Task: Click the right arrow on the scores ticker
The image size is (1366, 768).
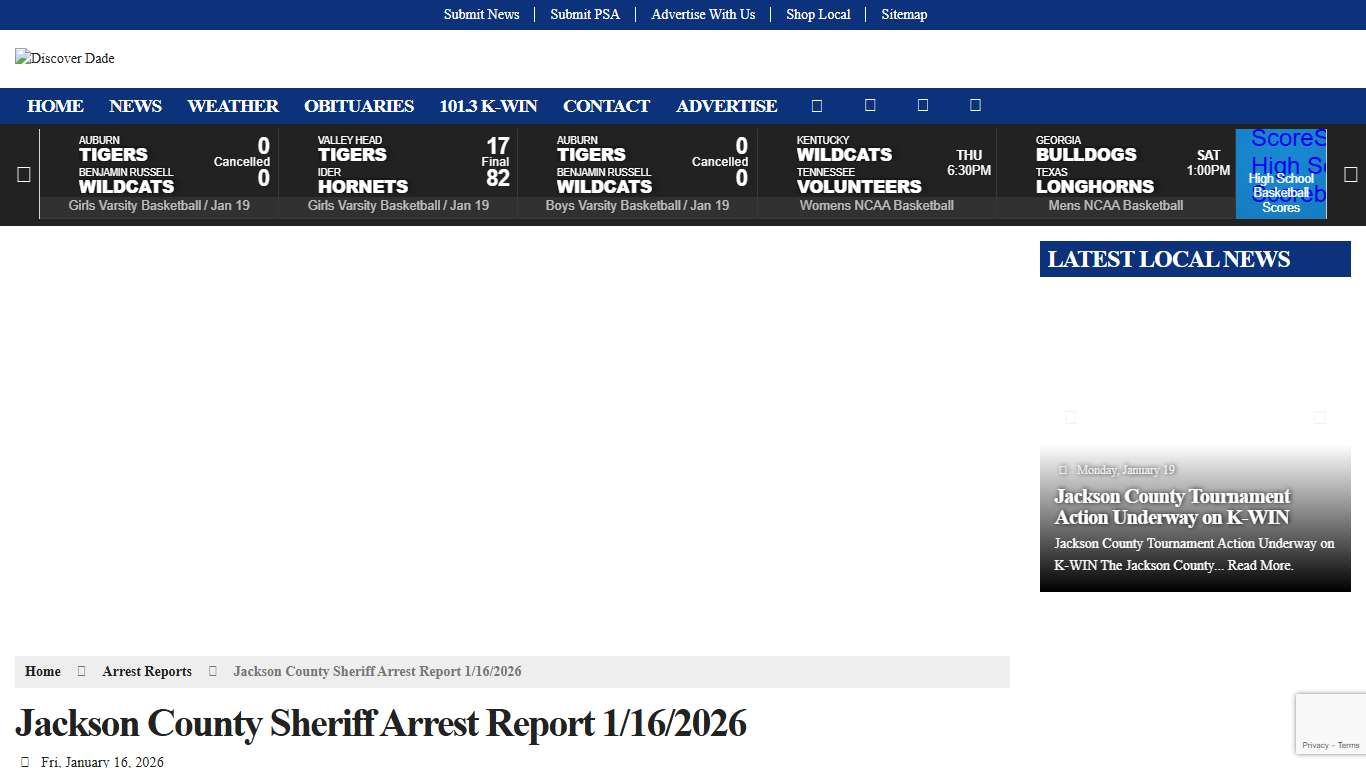Action: click(1351, 174)
